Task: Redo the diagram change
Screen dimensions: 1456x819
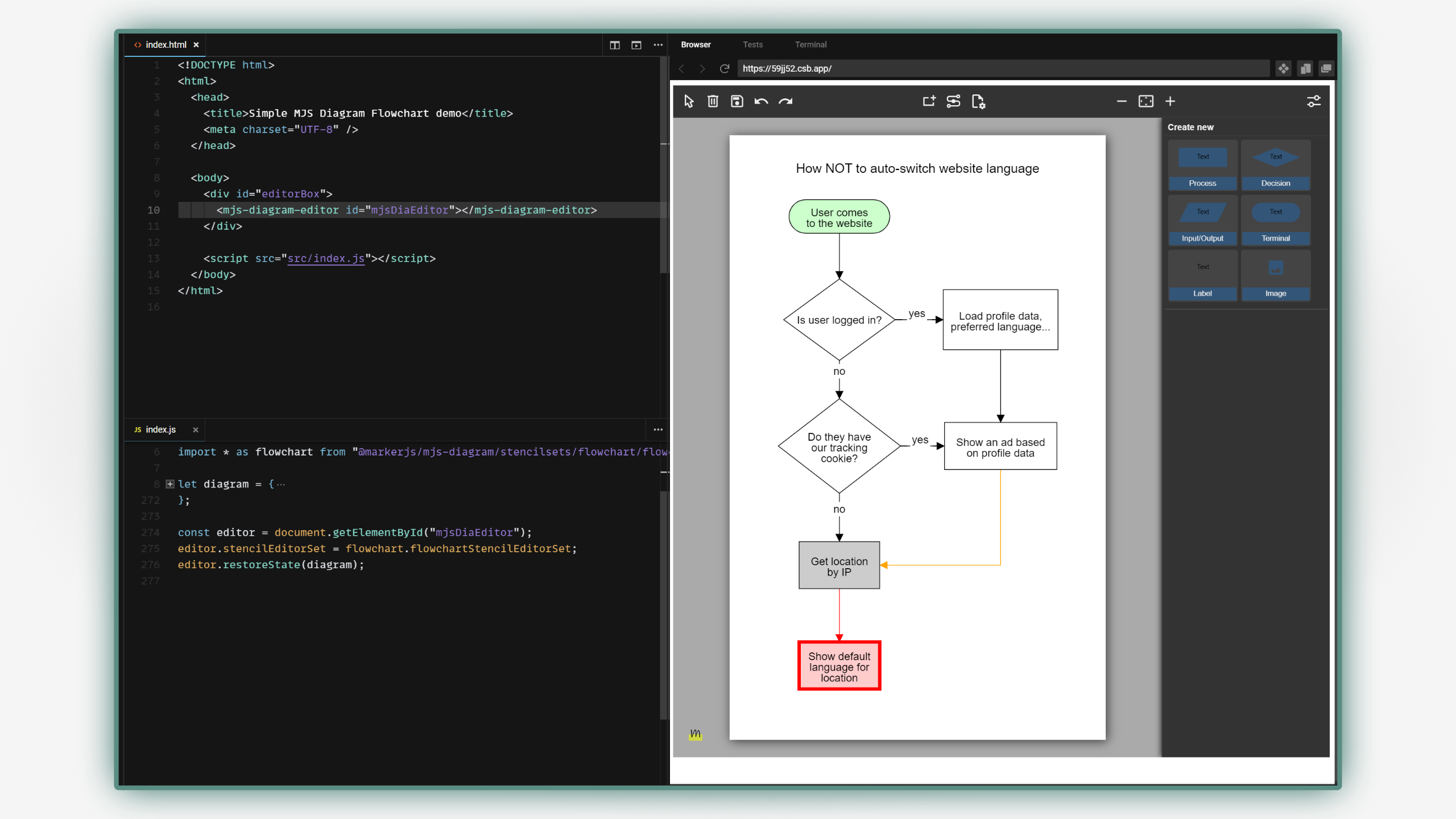Action: [x=785, y=101]
